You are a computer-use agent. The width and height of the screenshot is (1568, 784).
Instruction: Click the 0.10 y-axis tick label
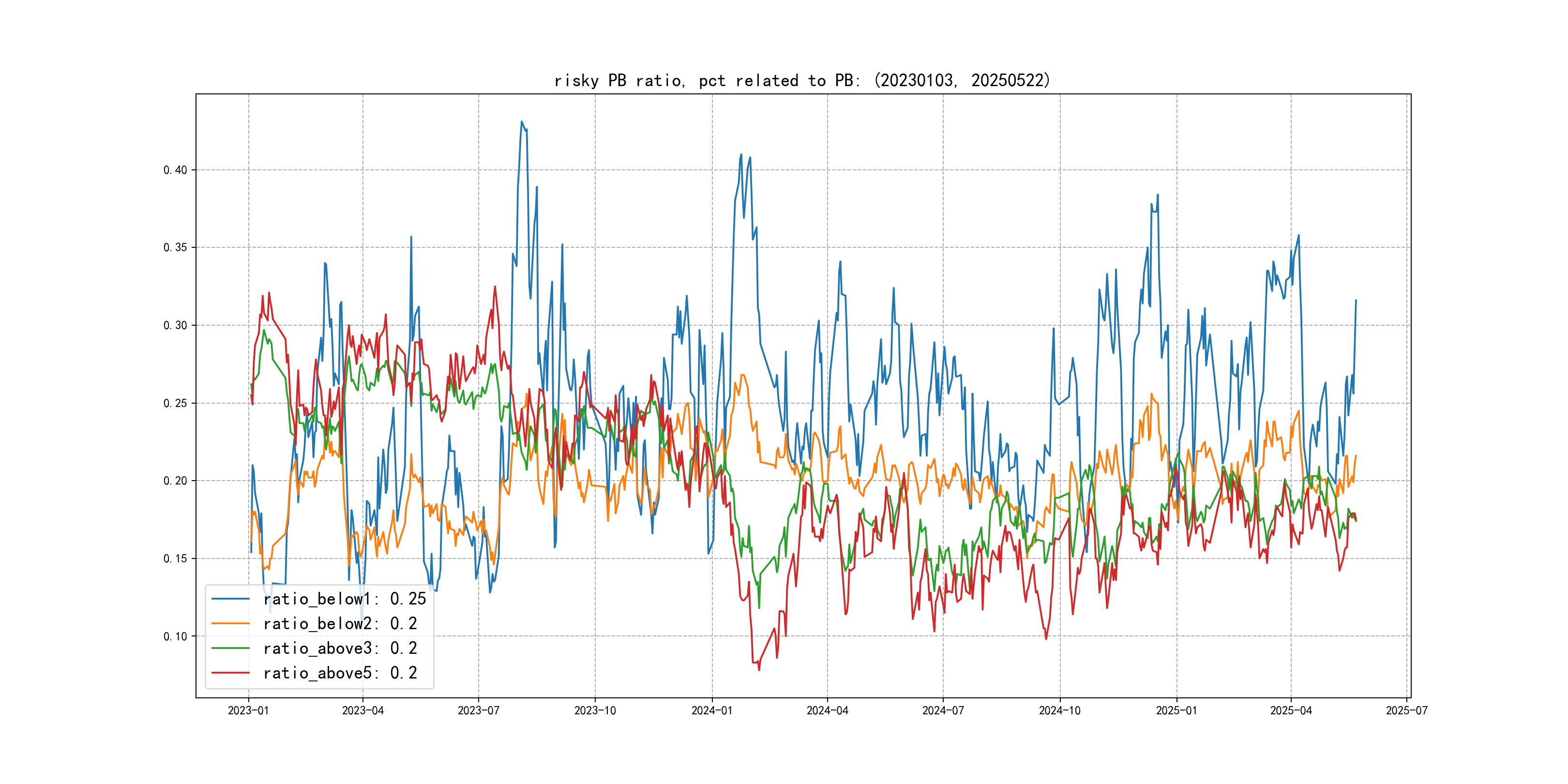point(175,637)
